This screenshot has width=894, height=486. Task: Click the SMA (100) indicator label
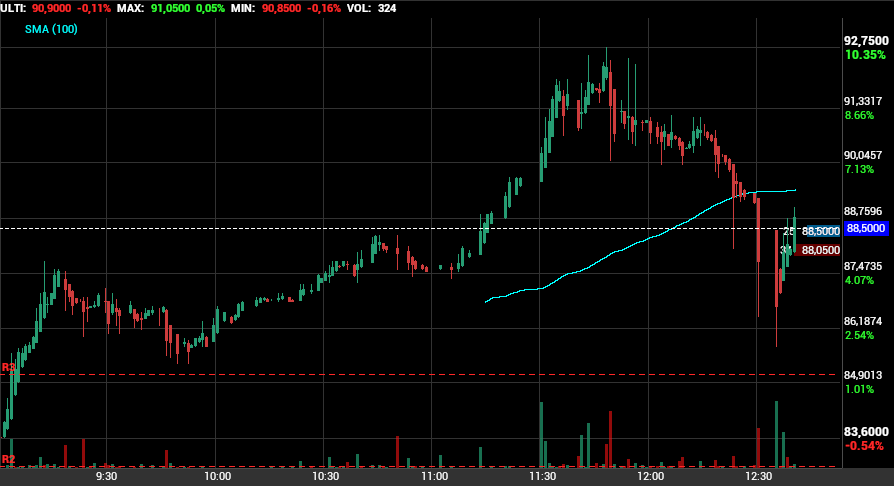tap(51, 29)
